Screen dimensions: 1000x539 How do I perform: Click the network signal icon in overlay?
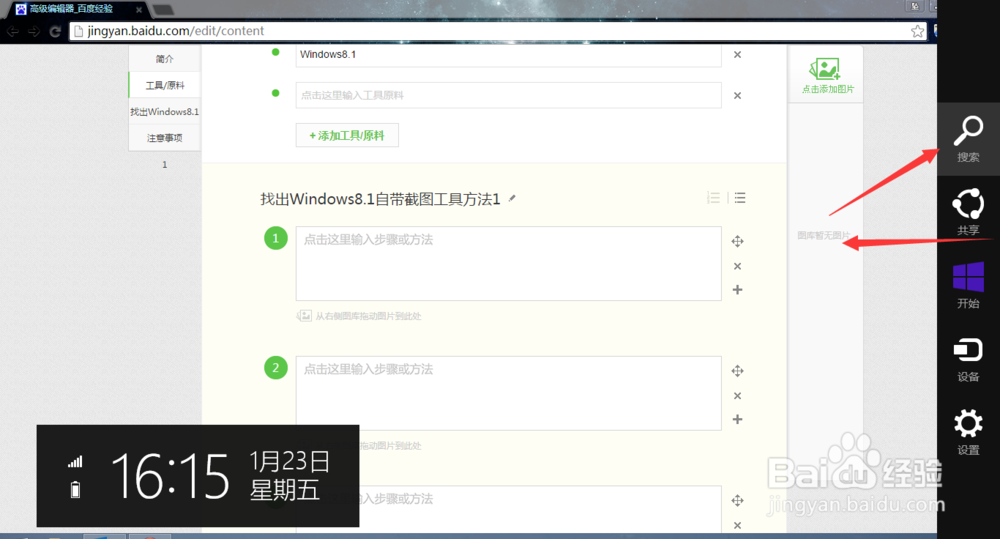(x=75, y=462)
